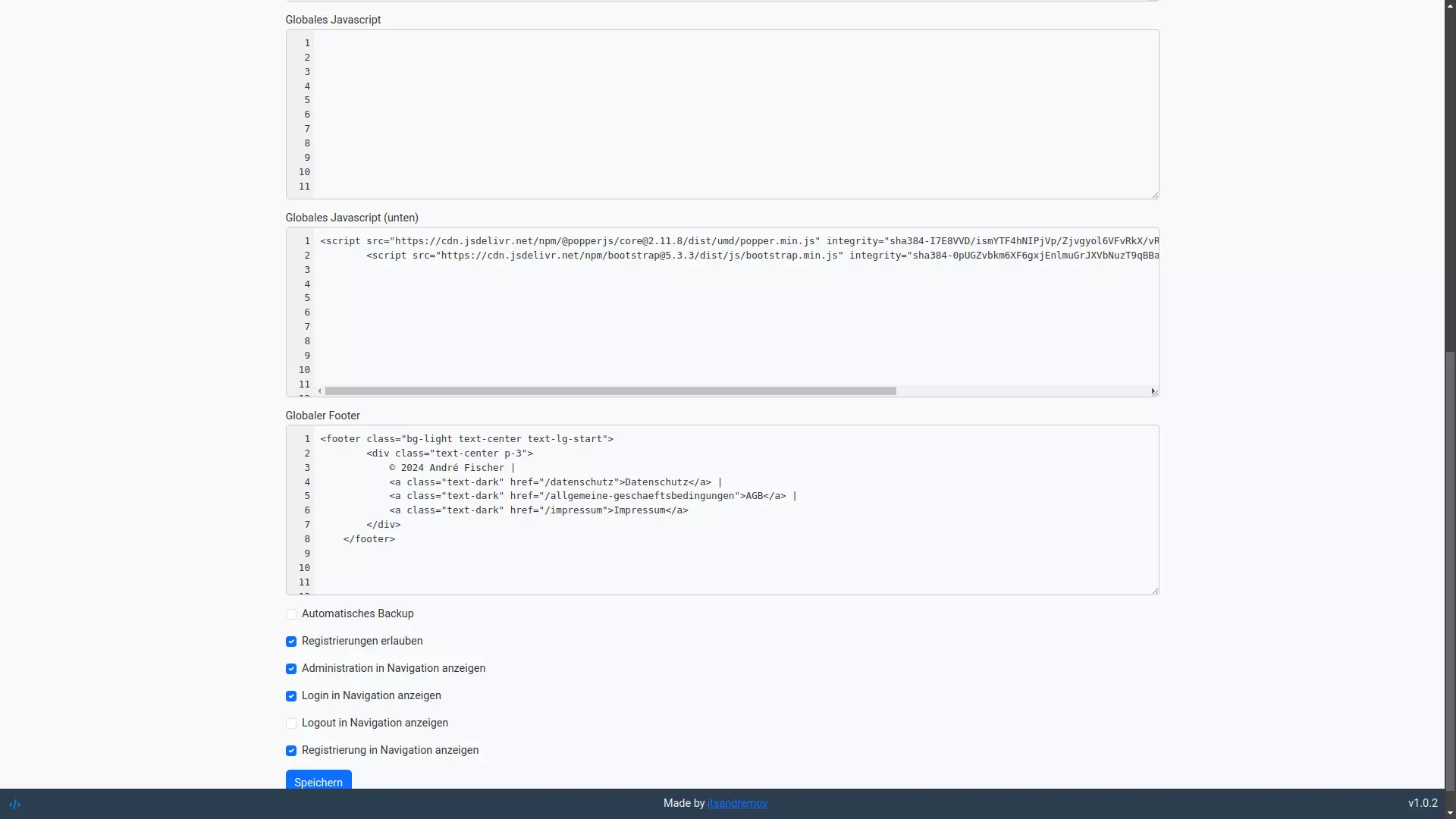Click the right scroll arrow in Javascript (unten) editor
This screenshot has height=819, width=1456.
(1153, 391)
